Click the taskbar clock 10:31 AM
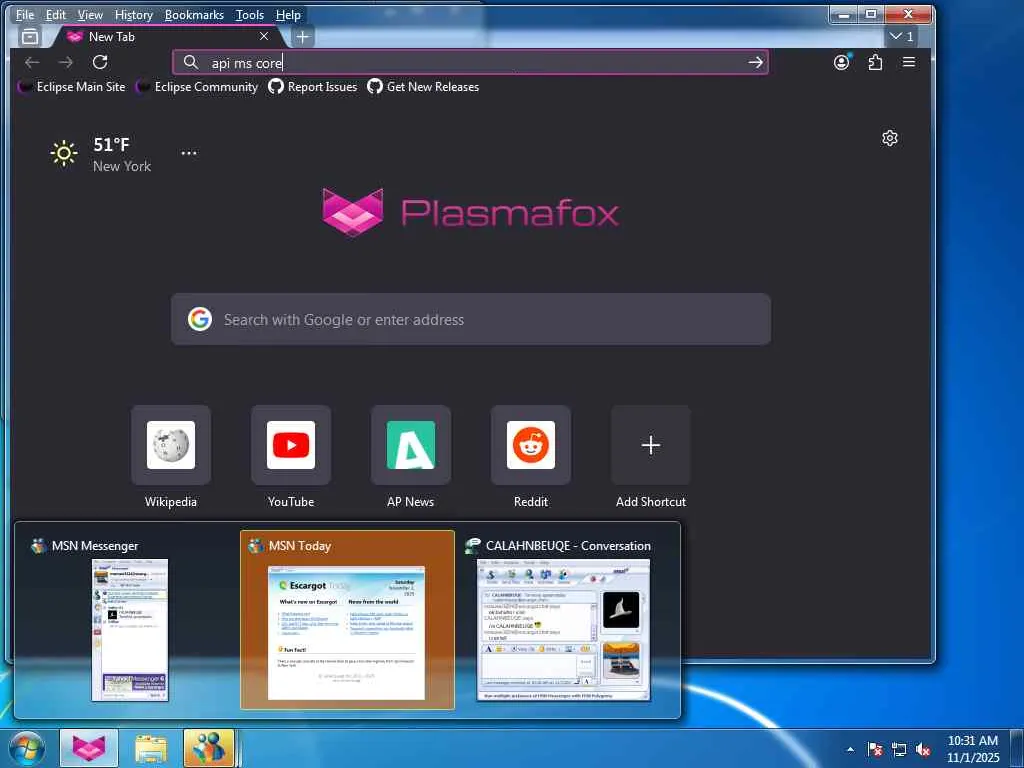This screenshot has width=1024, height=768. click(x=972, y=748)
